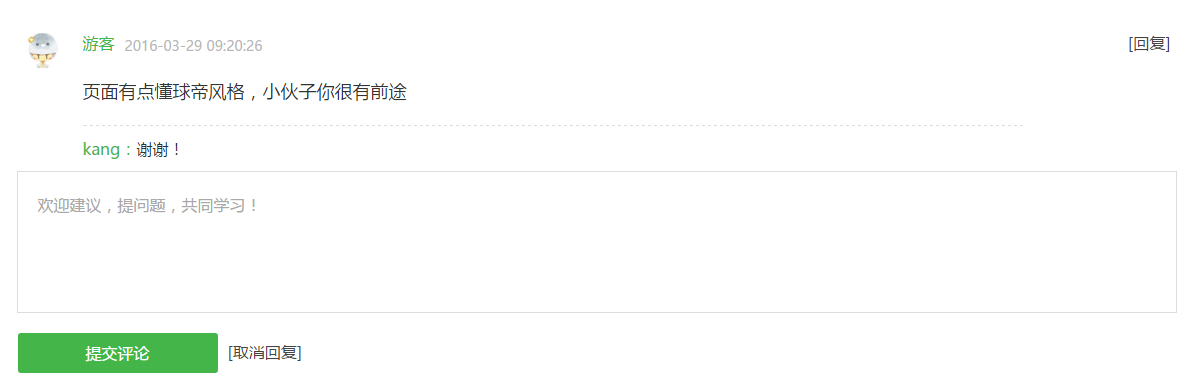Click the [回复] reply link
The width and height of the screenshot is (1191, 392).
click(1148, 44)
